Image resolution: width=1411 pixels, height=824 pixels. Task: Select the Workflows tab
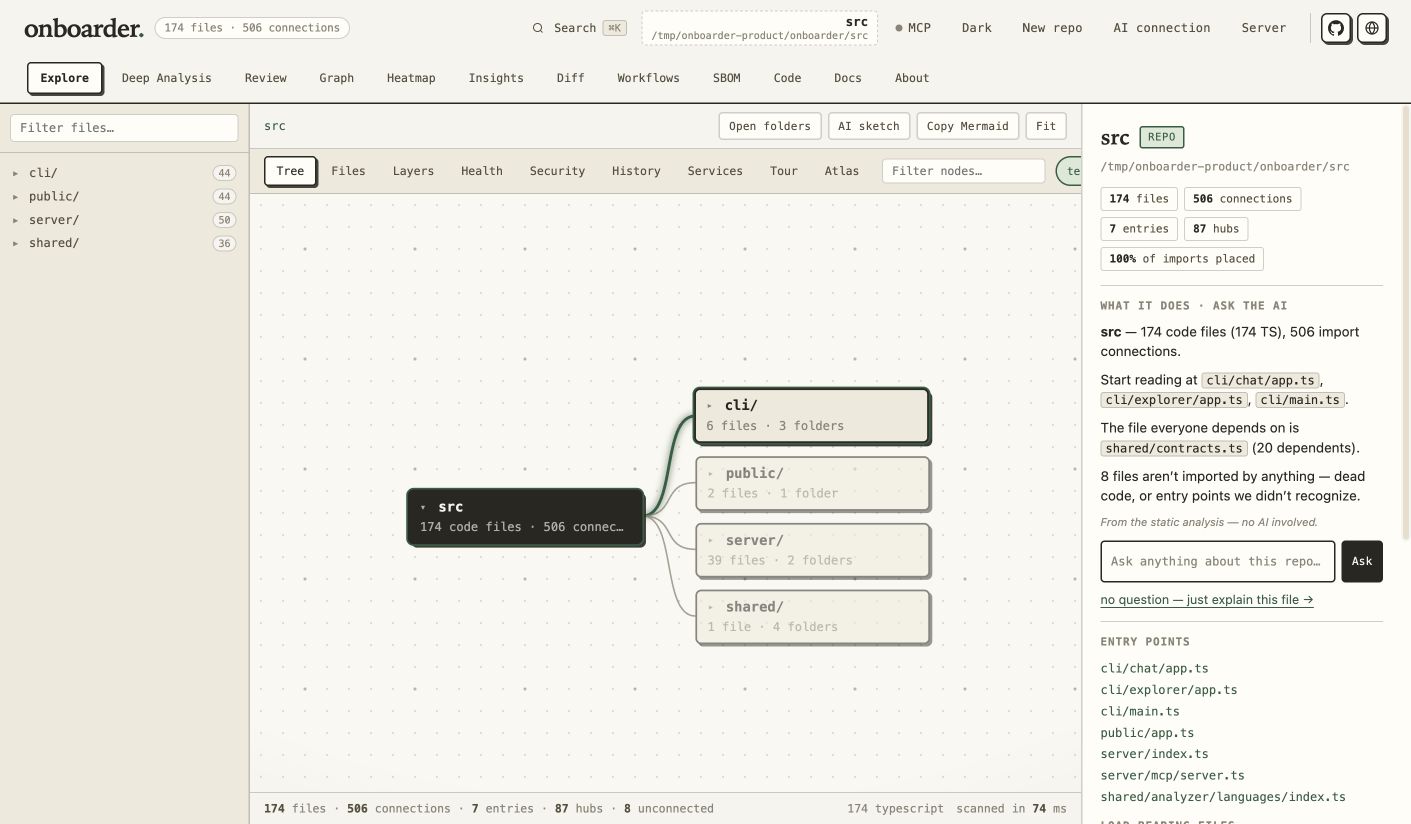pyautogui.click(x=648, y=78)
